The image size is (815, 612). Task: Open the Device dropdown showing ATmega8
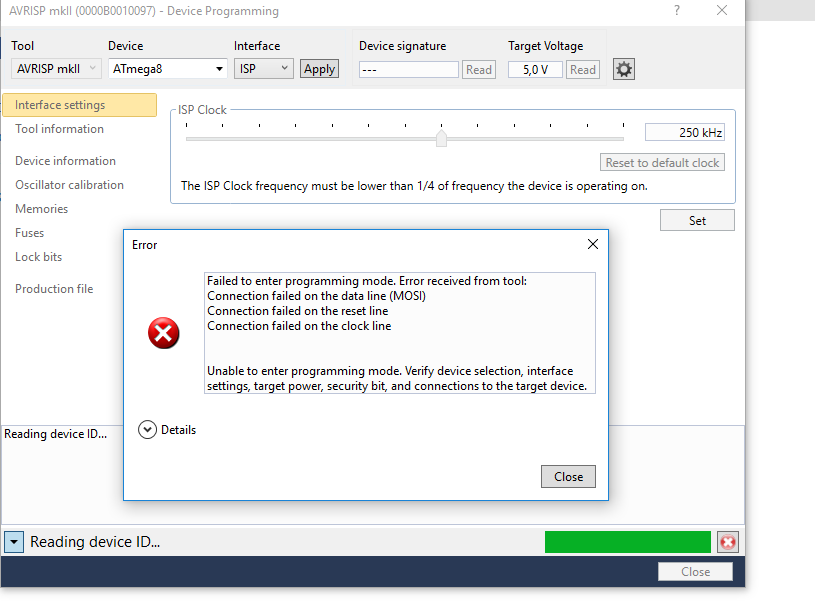point(167,69)
